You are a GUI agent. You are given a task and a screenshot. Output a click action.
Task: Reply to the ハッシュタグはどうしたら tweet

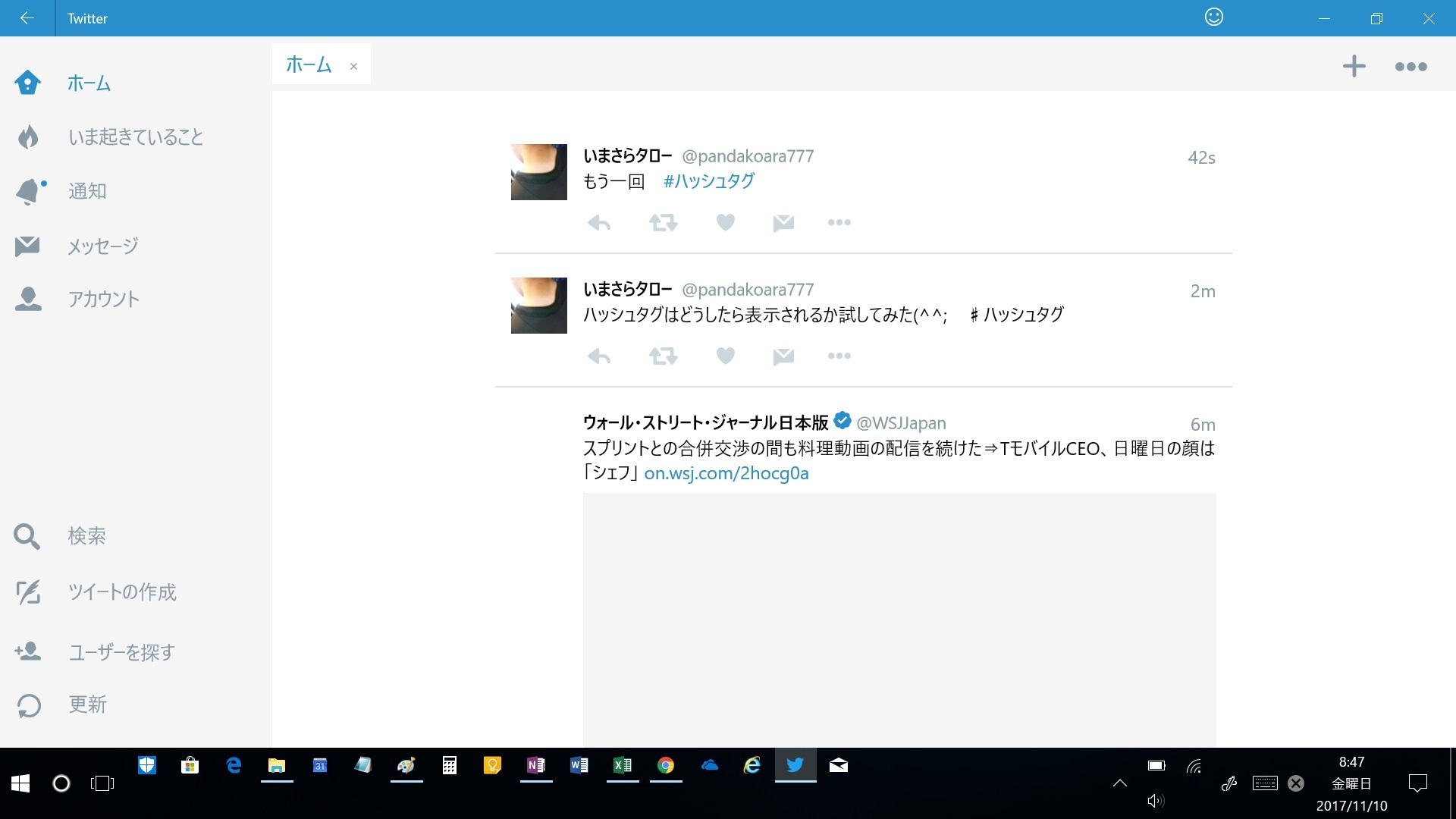pyautogui.click(x=599, y=356)
